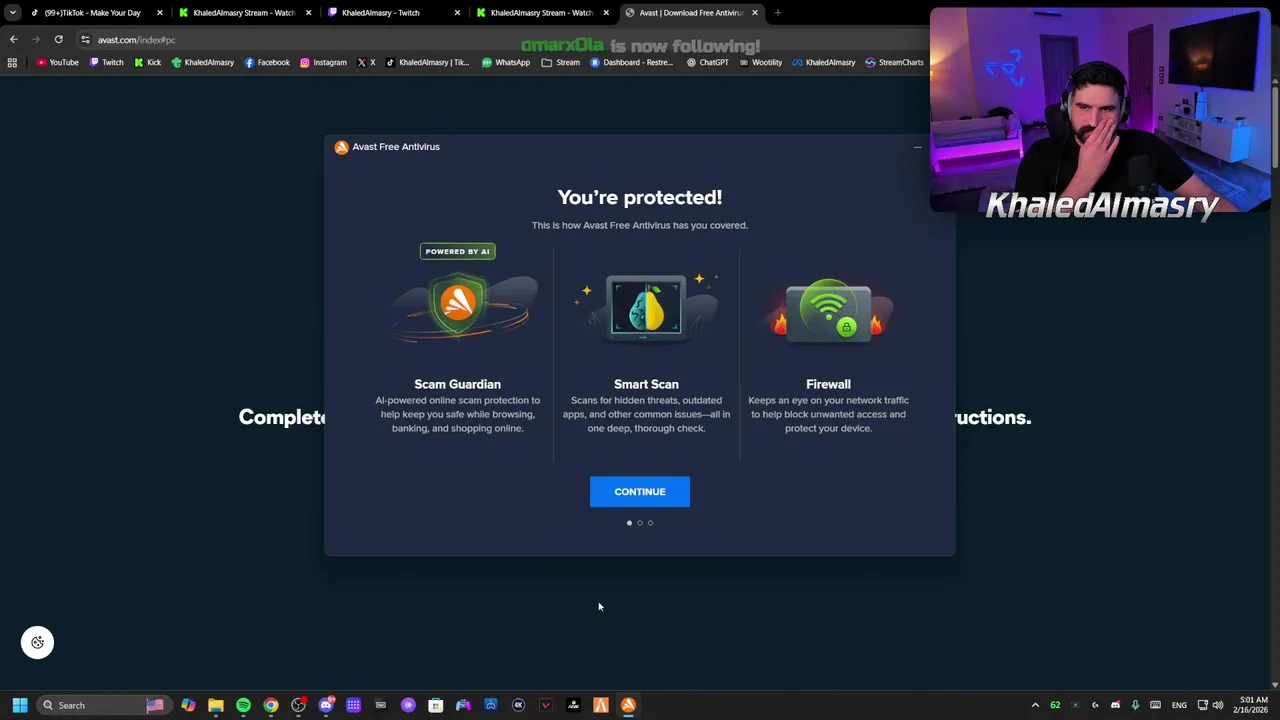1280x720 pixels.
Task: Open File Explorer from the taskbar
Action: pyautogui.click(x=216, y=705)
